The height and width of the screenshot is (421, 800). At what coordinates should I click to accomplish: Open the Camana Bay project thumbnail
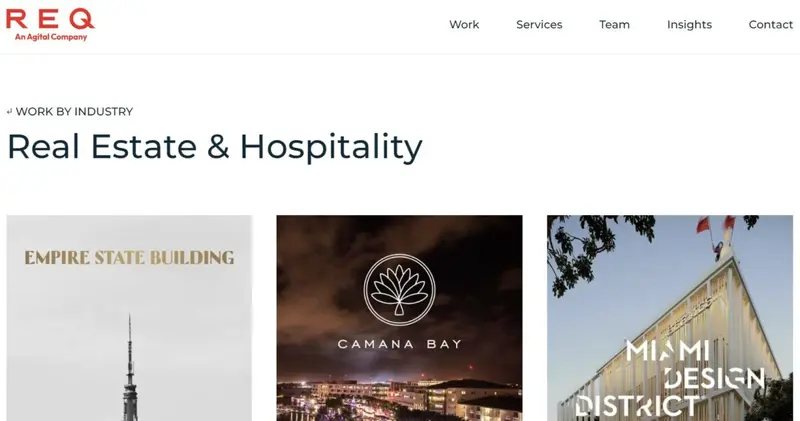(x=399, y=318)
